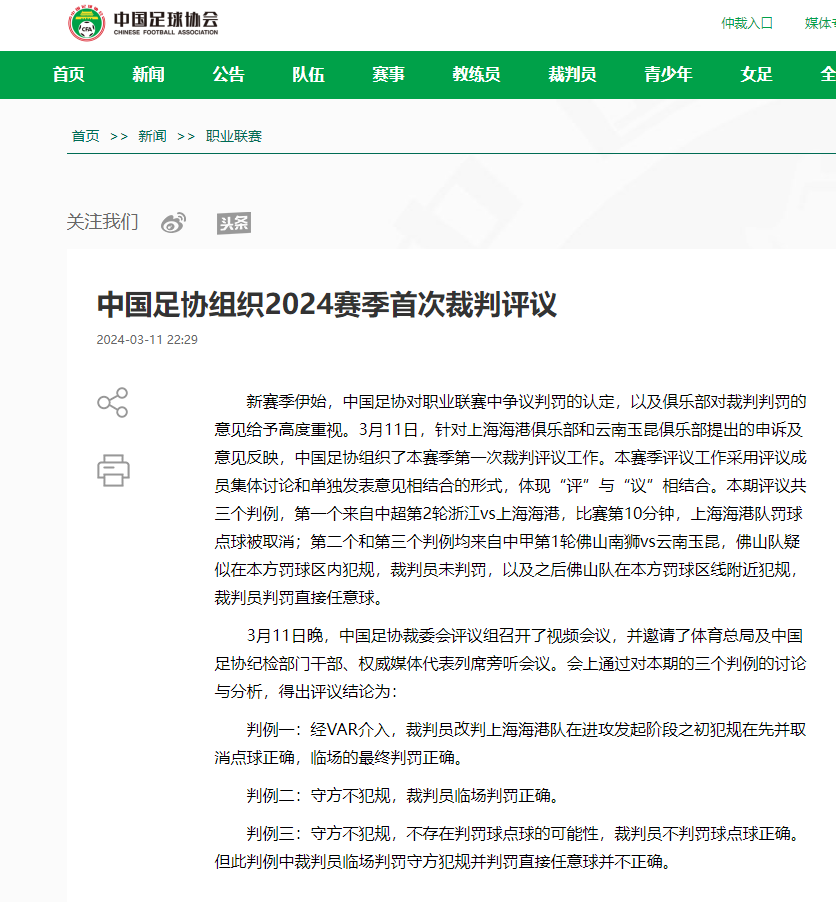
Task: Click the 职业联赛 breadcrumb link
Action: [233, 136]
